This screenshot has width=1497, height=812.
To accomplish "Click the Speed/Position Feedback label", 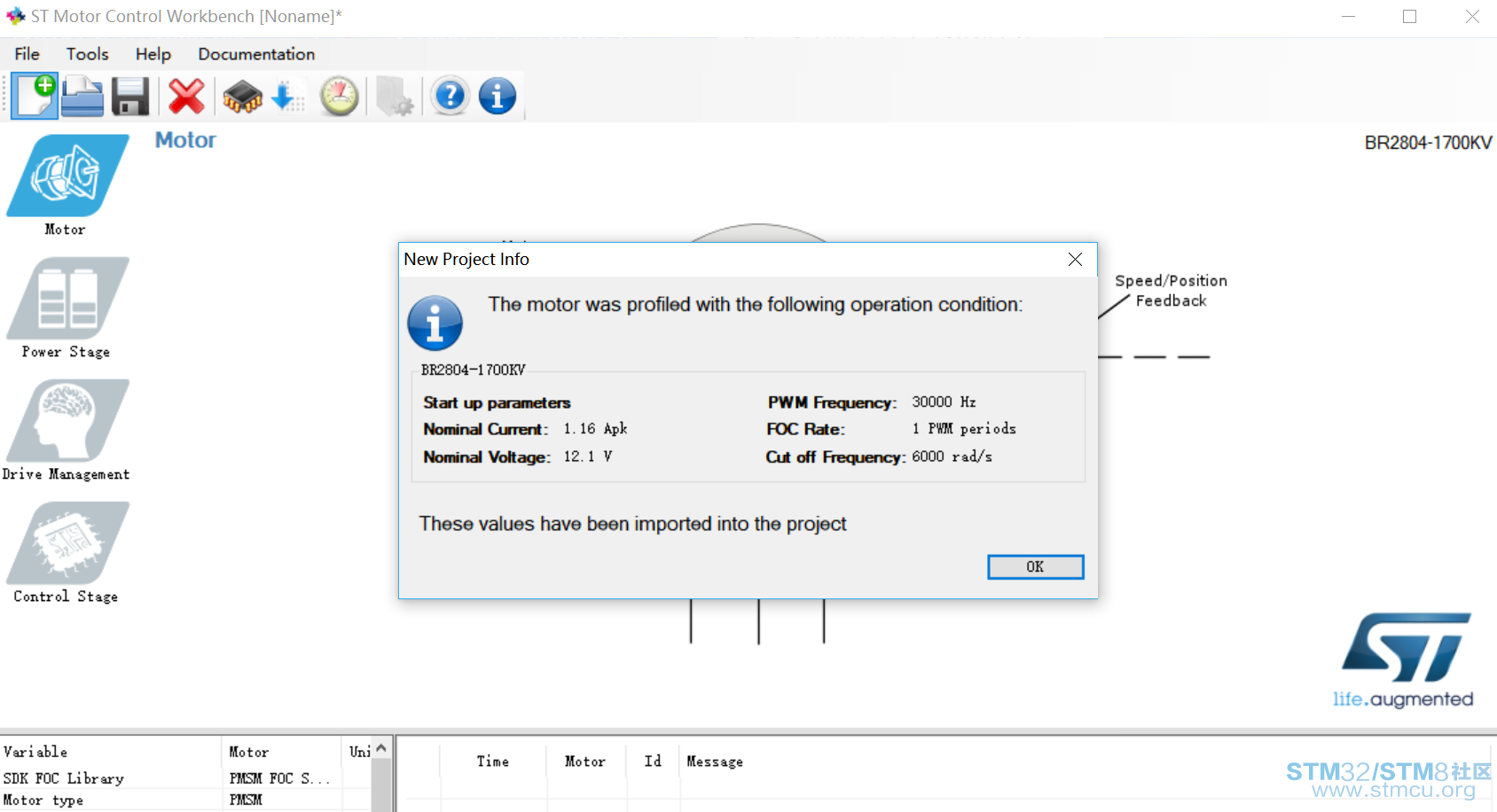I will [x=1171, y=291].
